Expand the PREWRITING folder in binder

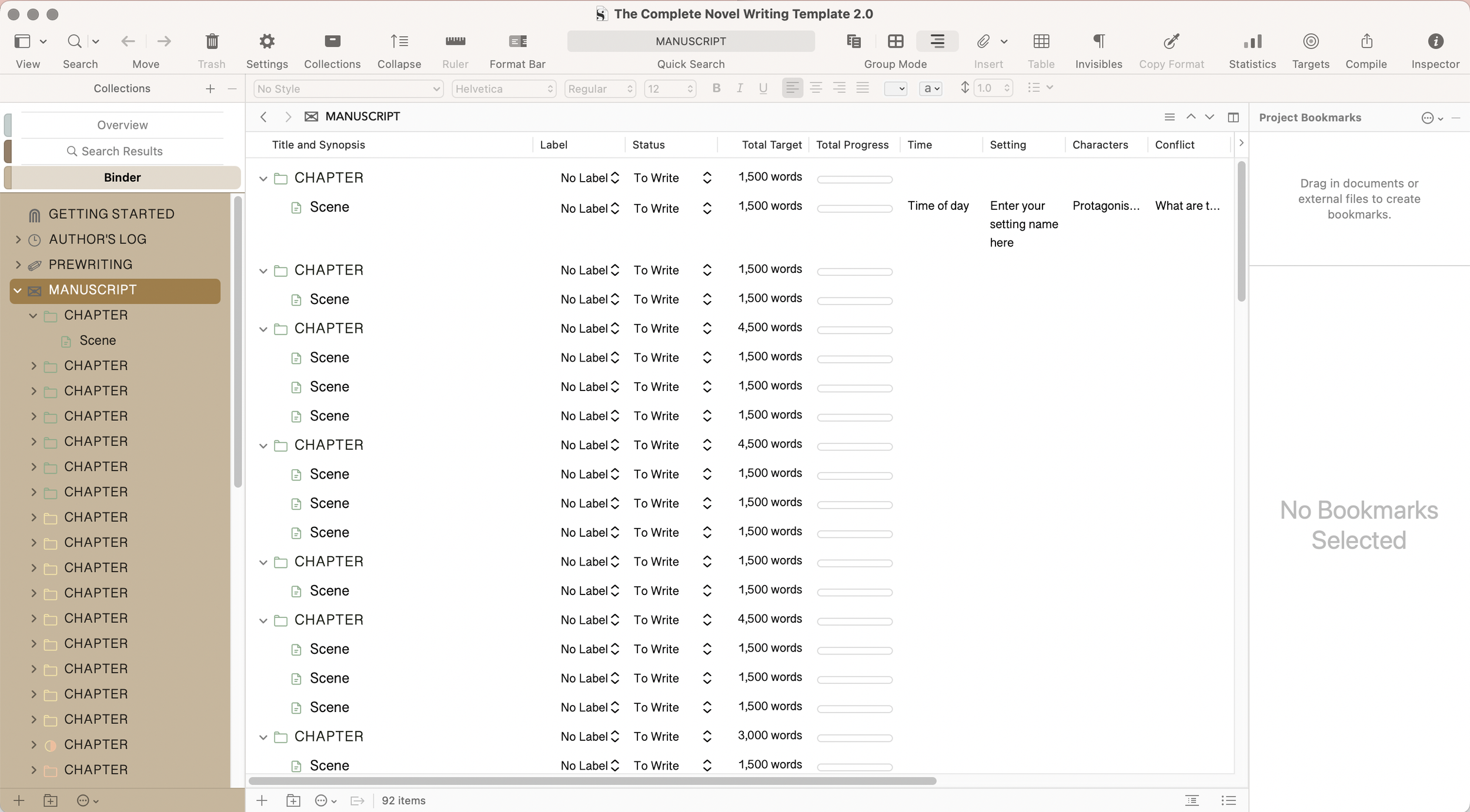(x=18, y=265)
